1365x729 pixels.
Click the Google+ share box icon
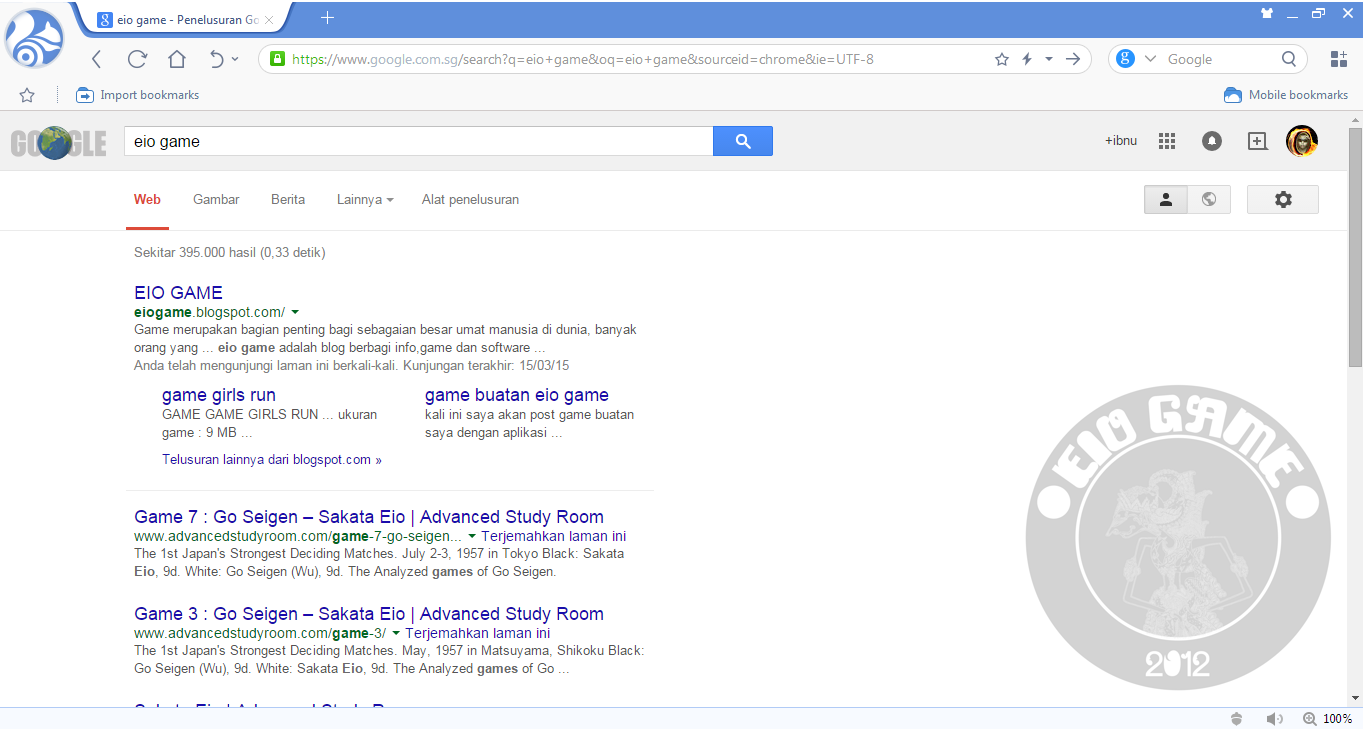point(1258,141)
